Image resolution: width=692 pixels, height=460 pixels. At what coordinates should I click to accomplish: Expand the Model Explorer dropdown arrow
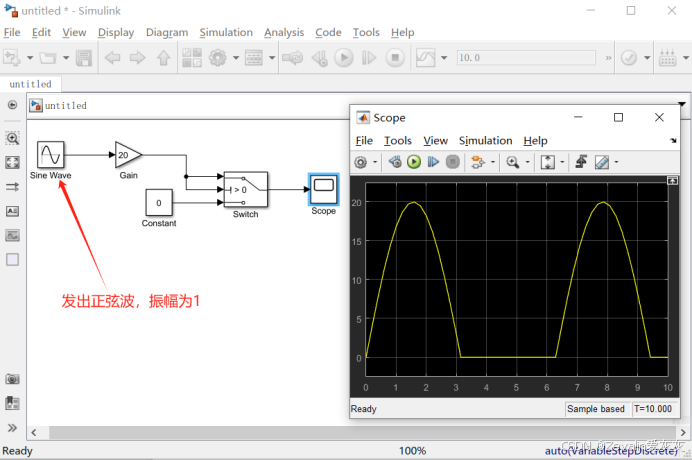tap(272, 58)
